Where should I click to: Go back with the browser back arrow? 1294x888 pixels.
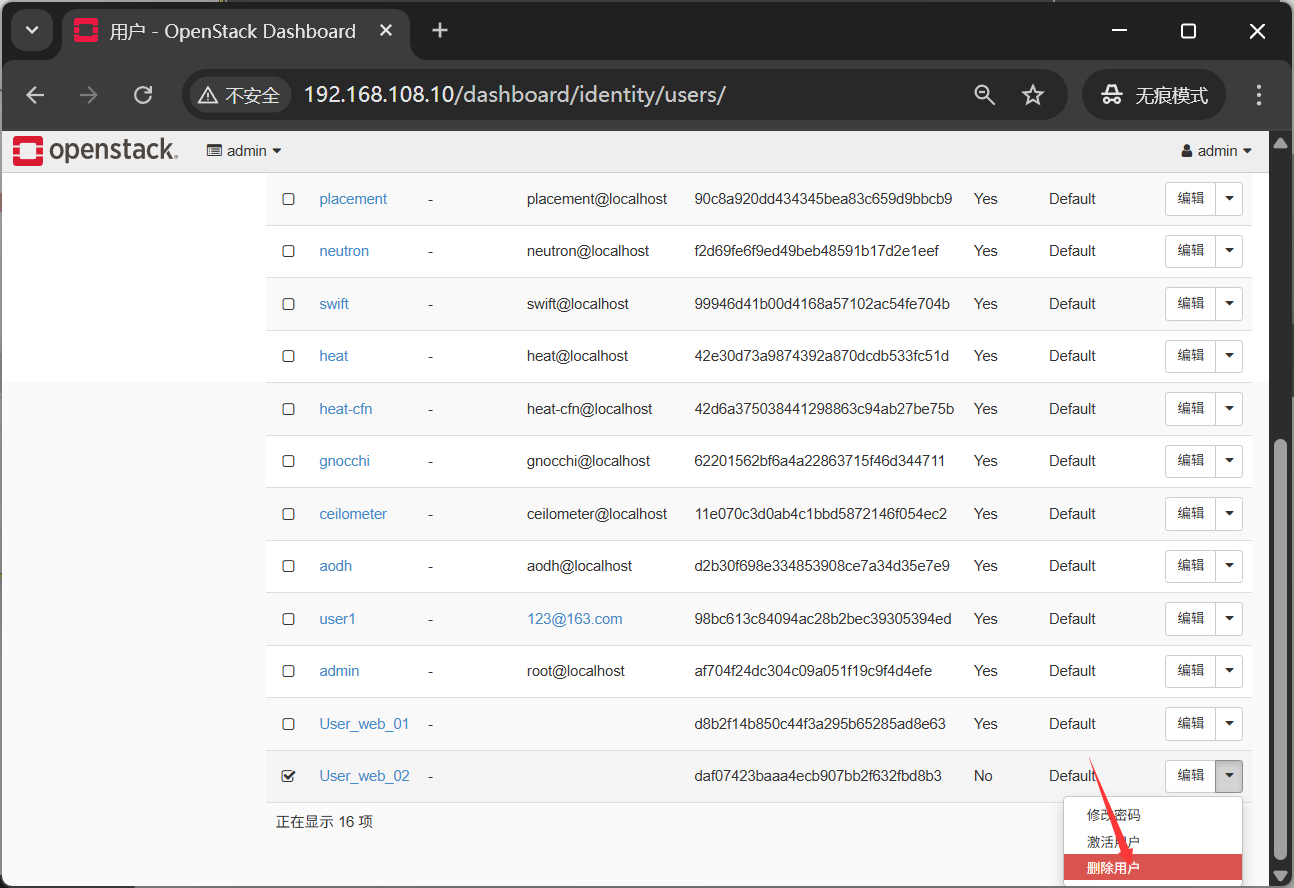pos(36,95)
